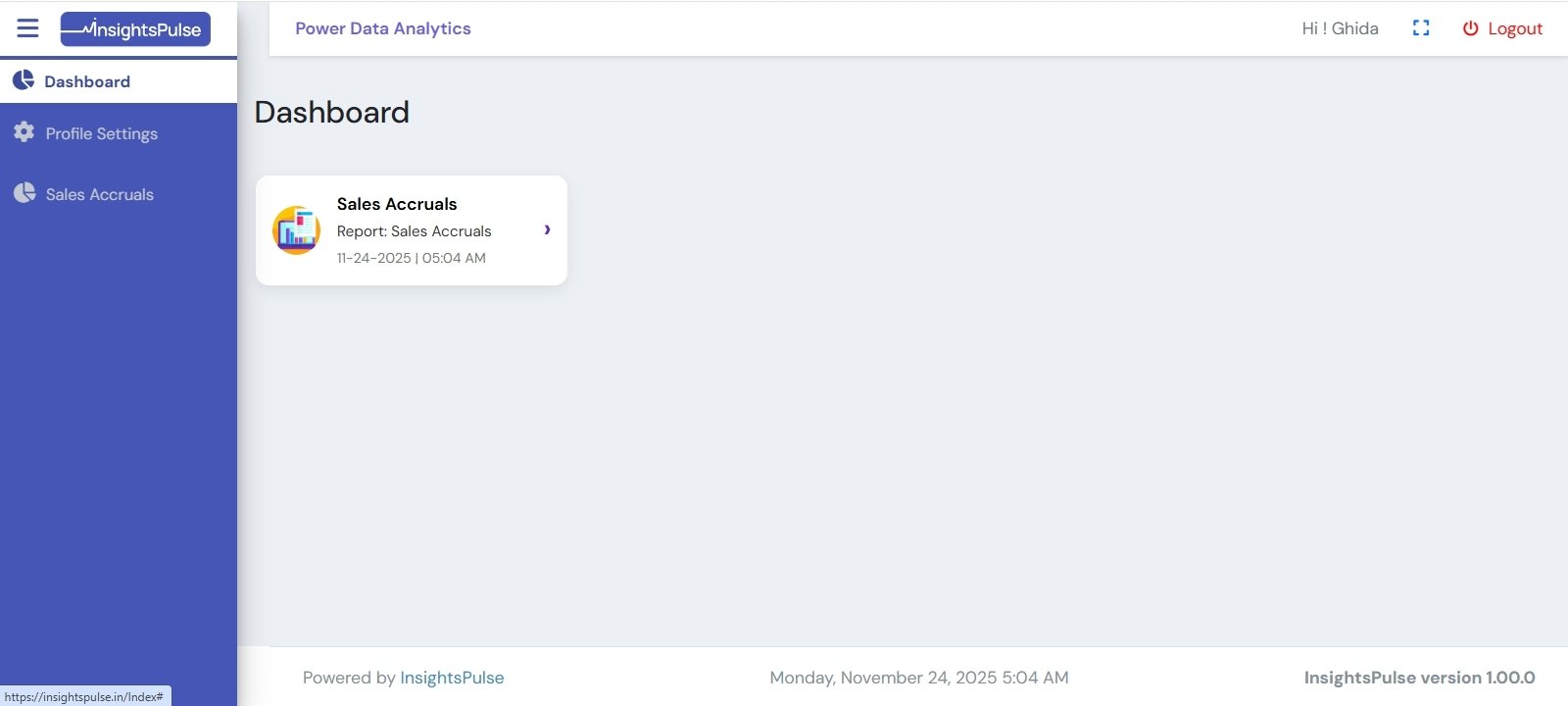Open the Sales Accruals sidebar text item
The image size is (1568, 706).
pyautogui.click(x=100, y=194)
